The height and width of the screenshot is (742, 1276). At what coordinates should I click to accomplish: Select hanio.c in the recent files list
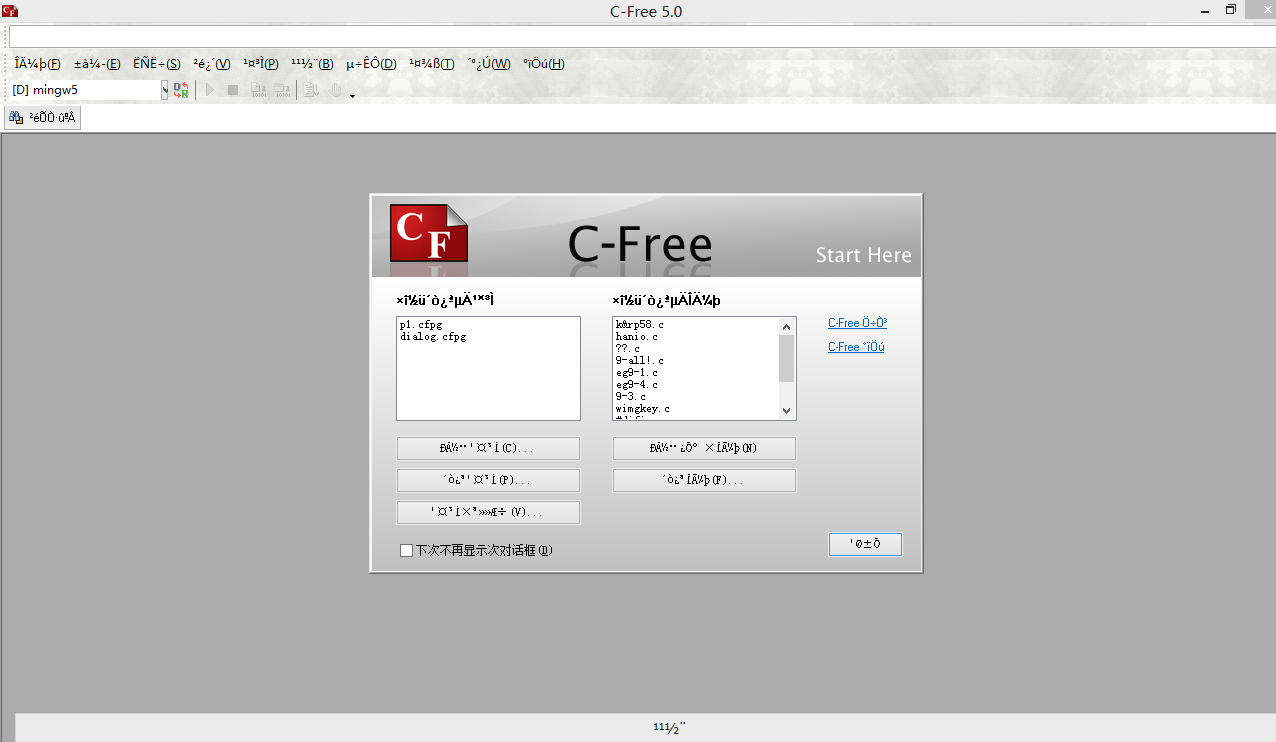point(637,337)
